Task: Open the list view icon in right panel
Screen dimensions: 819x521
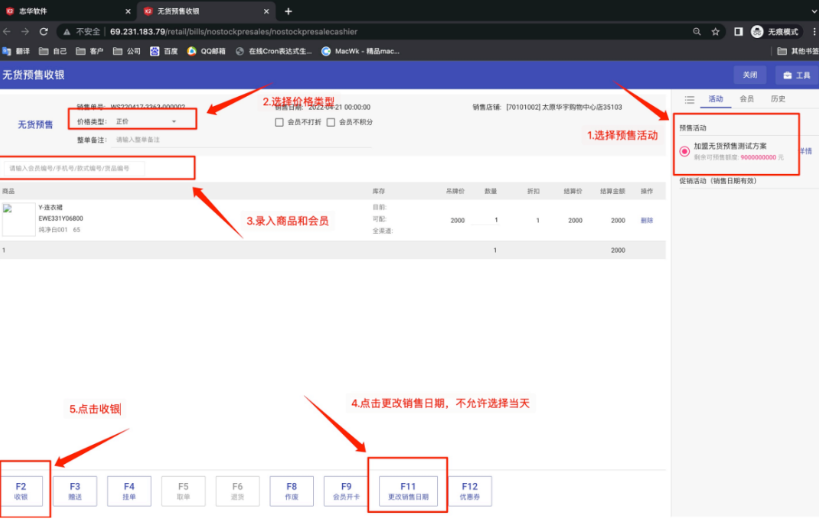Action: tap(689, 99)
